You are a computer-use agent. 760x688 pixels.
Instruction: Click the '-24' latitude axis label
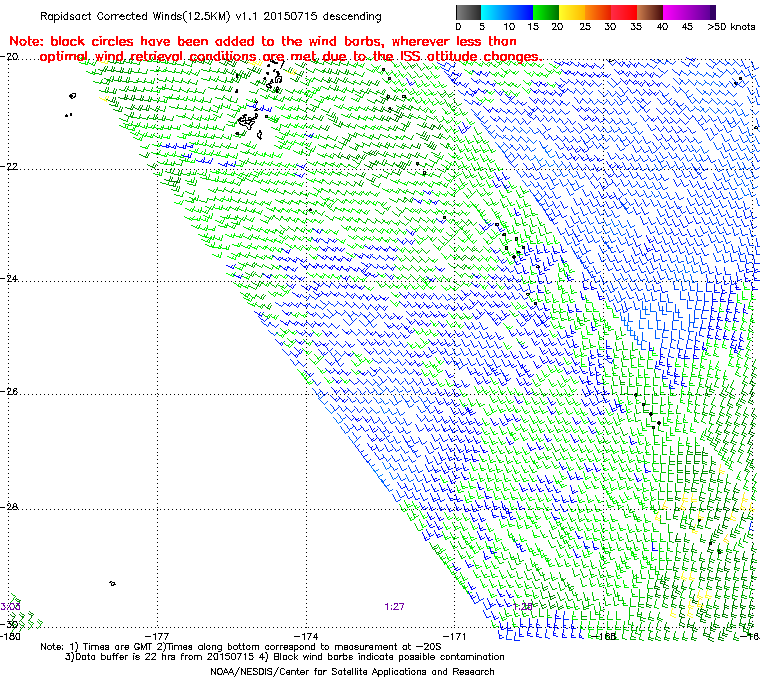point(9,279)
